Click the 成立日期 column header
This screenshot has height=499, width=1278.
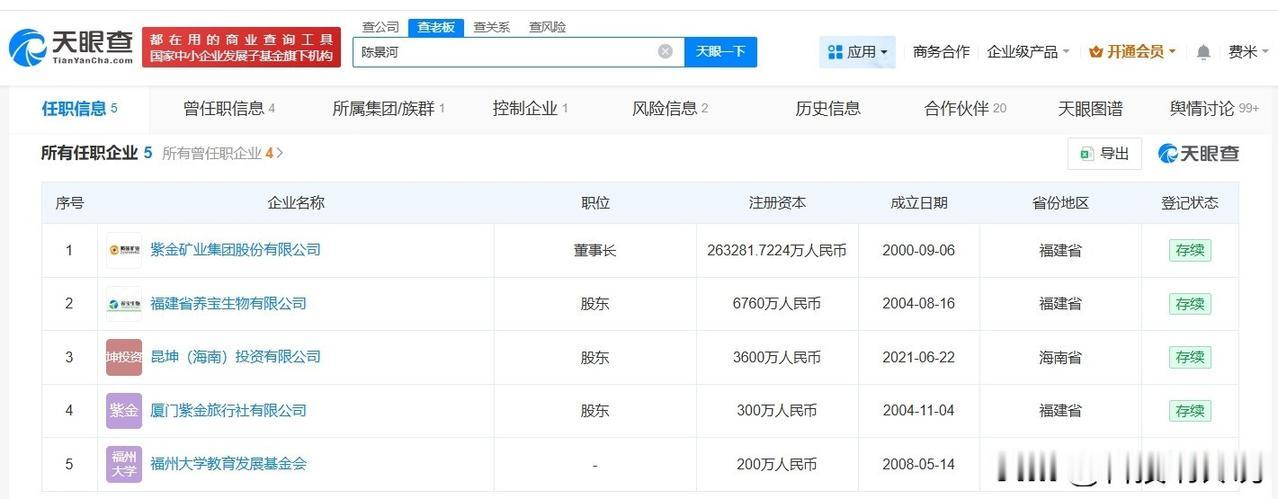pyautogui.click(x=919, y=203)
